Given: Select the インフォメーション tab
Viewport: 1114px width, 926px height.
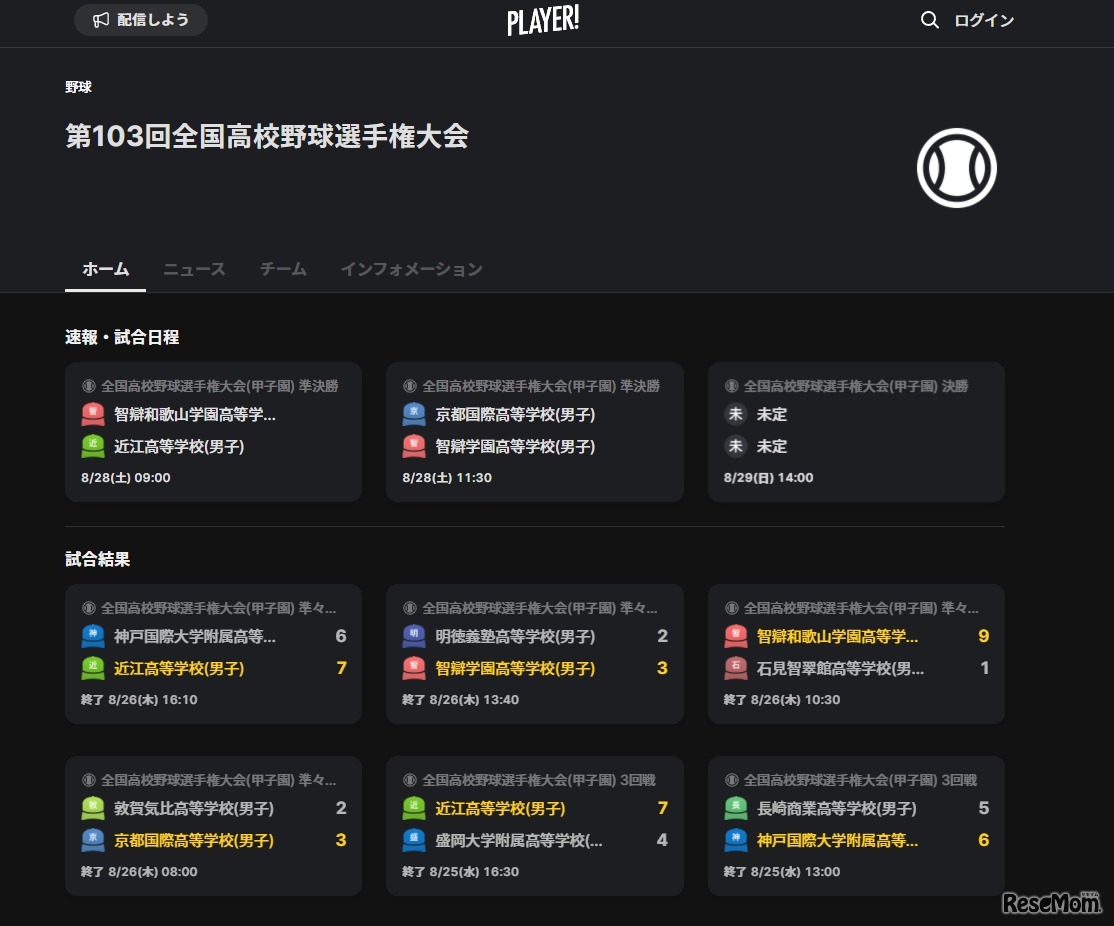Looking at the screenshot, I should click(x=411, y=269).
